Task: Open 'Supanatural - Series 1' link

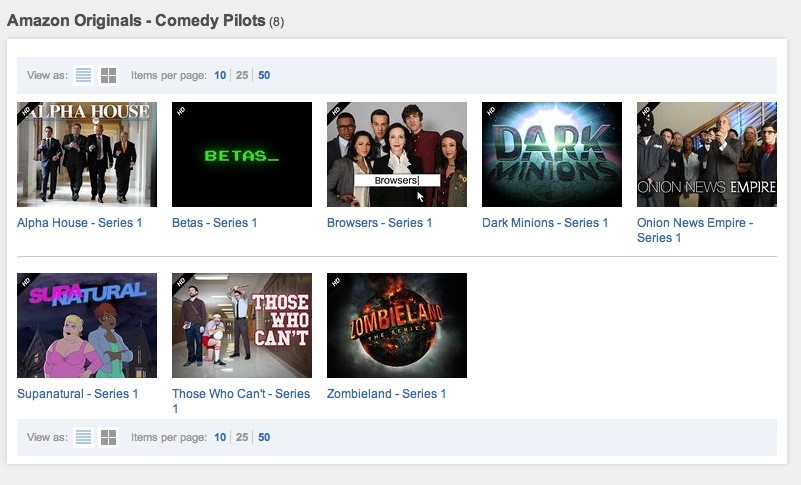Action: tap(78, 394)
